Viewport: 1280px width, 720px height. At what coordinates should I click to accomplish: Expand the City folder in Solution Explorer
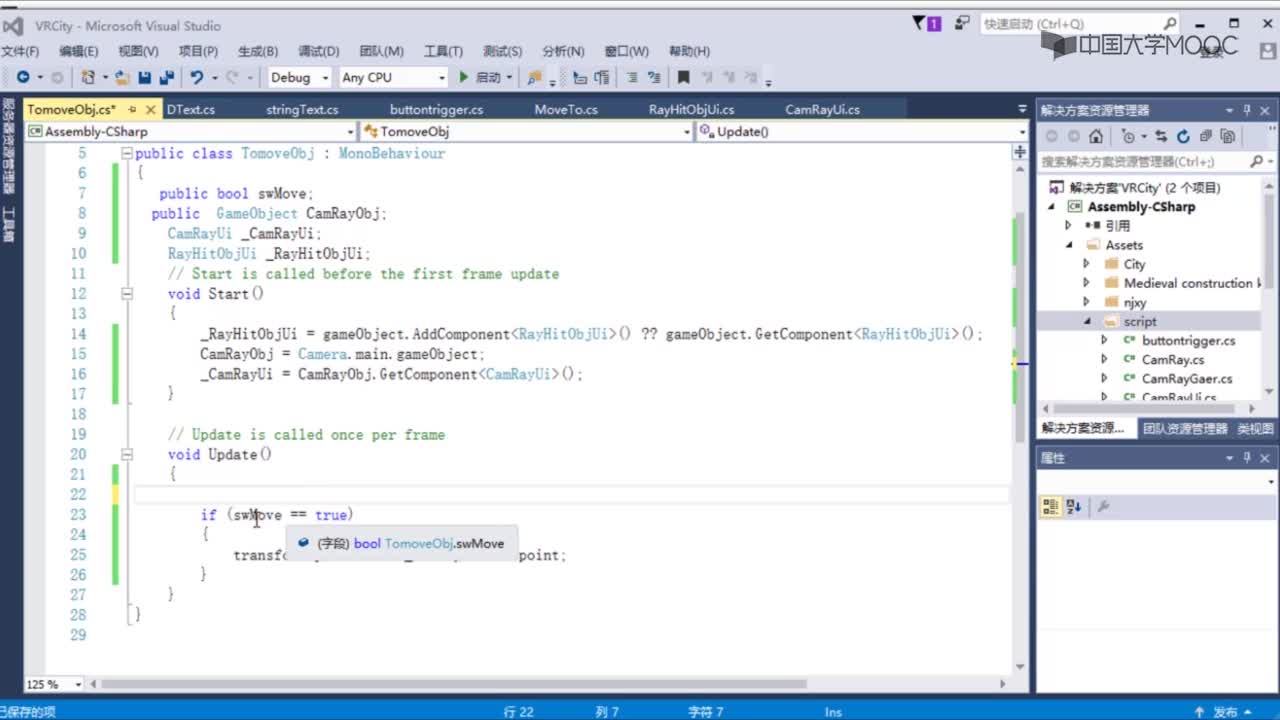(x=1087, y=264)
